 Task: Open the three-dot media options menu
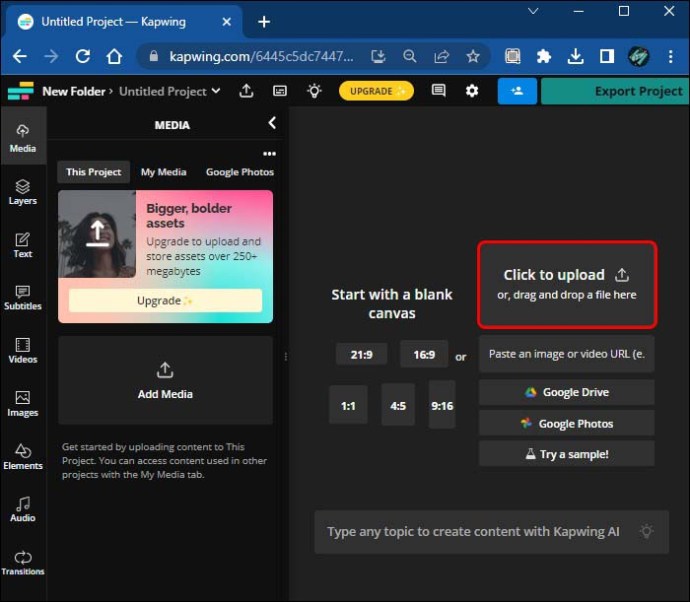coord(268,154)
